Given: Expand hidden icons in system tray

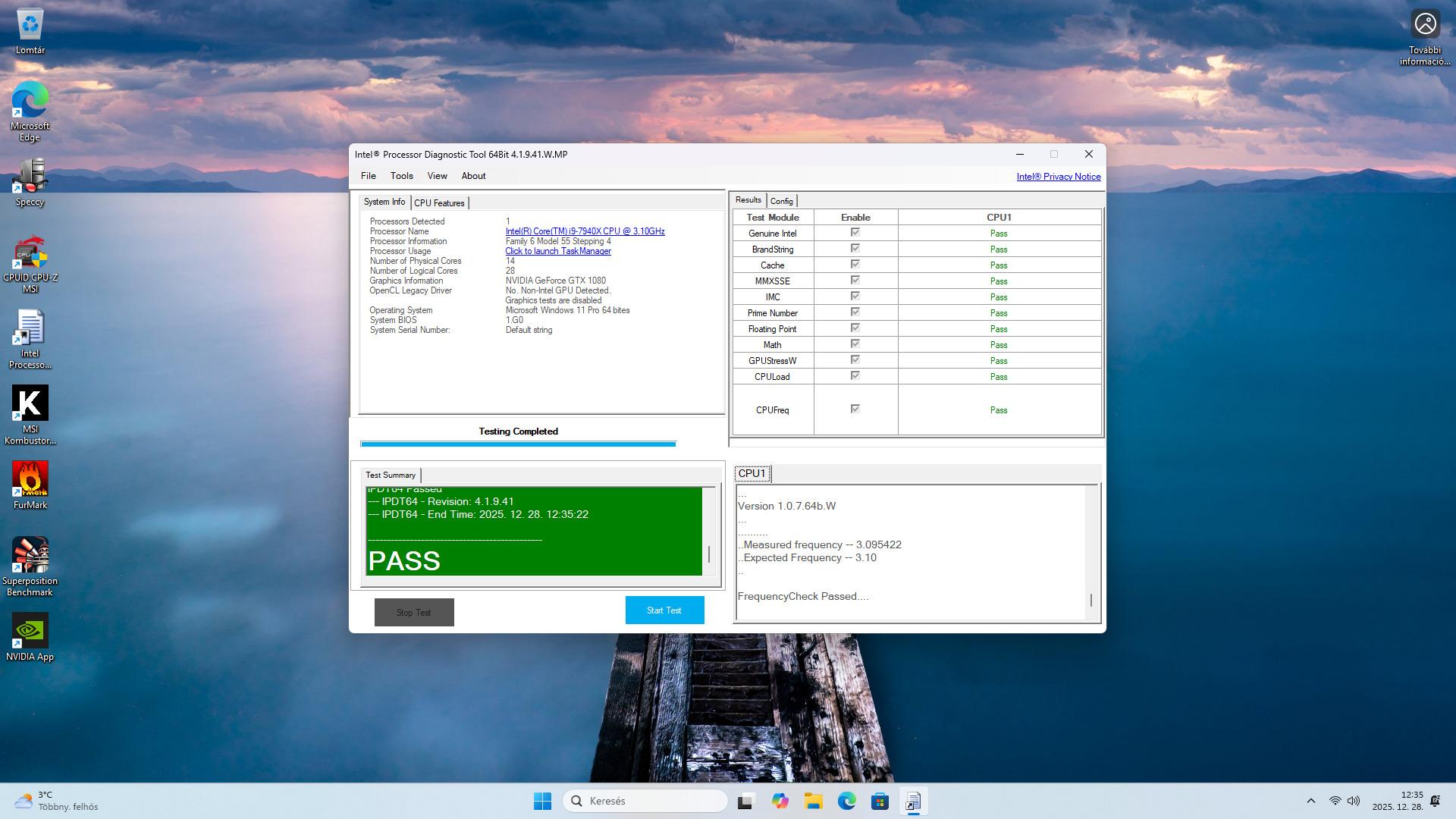Looking at the screenshot, I should [x=1311, y=801].
